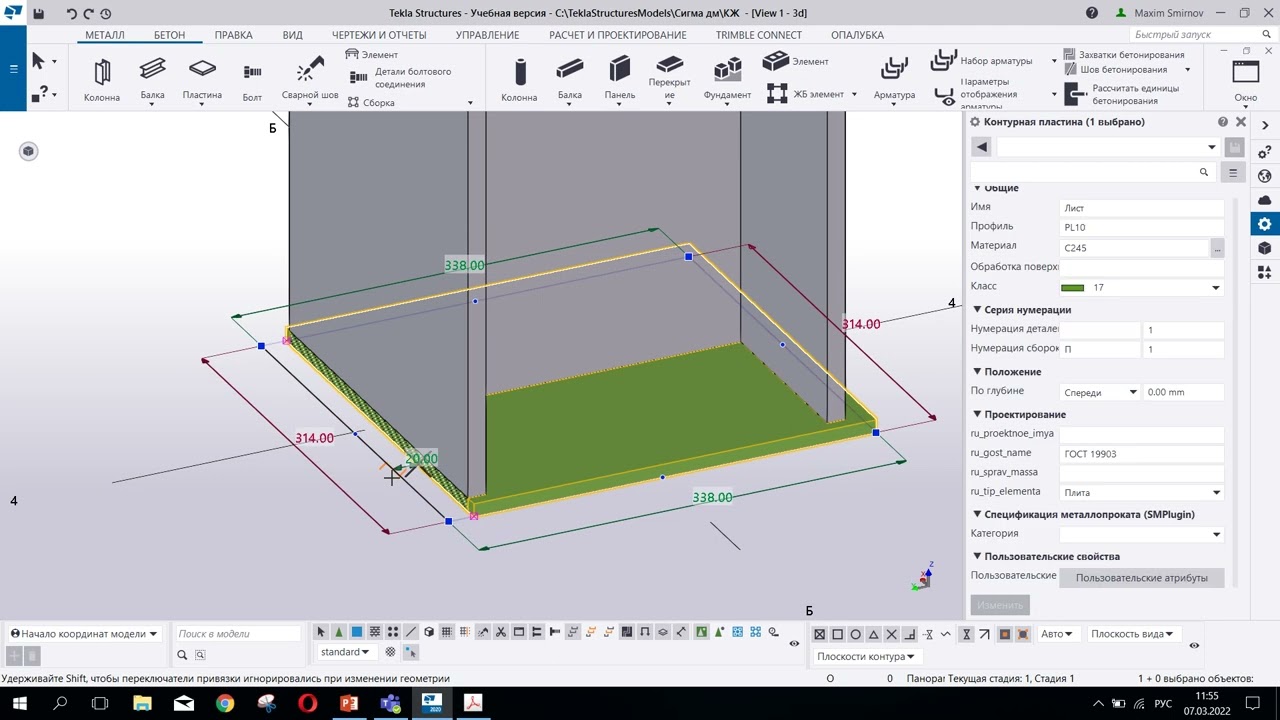
Task: Click the Сборка command in steel ribbon
Action: point(370,103)
